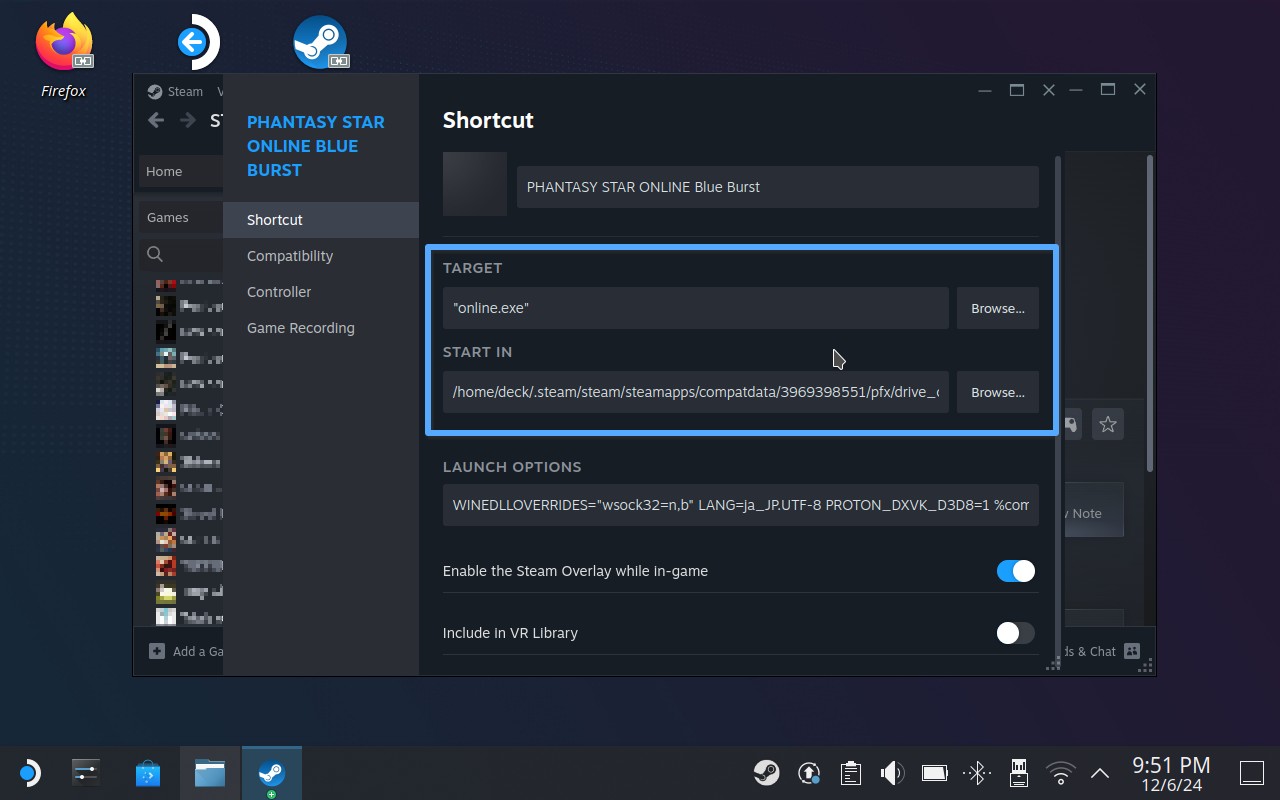This screenshot has height=800, width=1280.
Task: Select the Controller settings tab
Action: [x=279, y=292]
